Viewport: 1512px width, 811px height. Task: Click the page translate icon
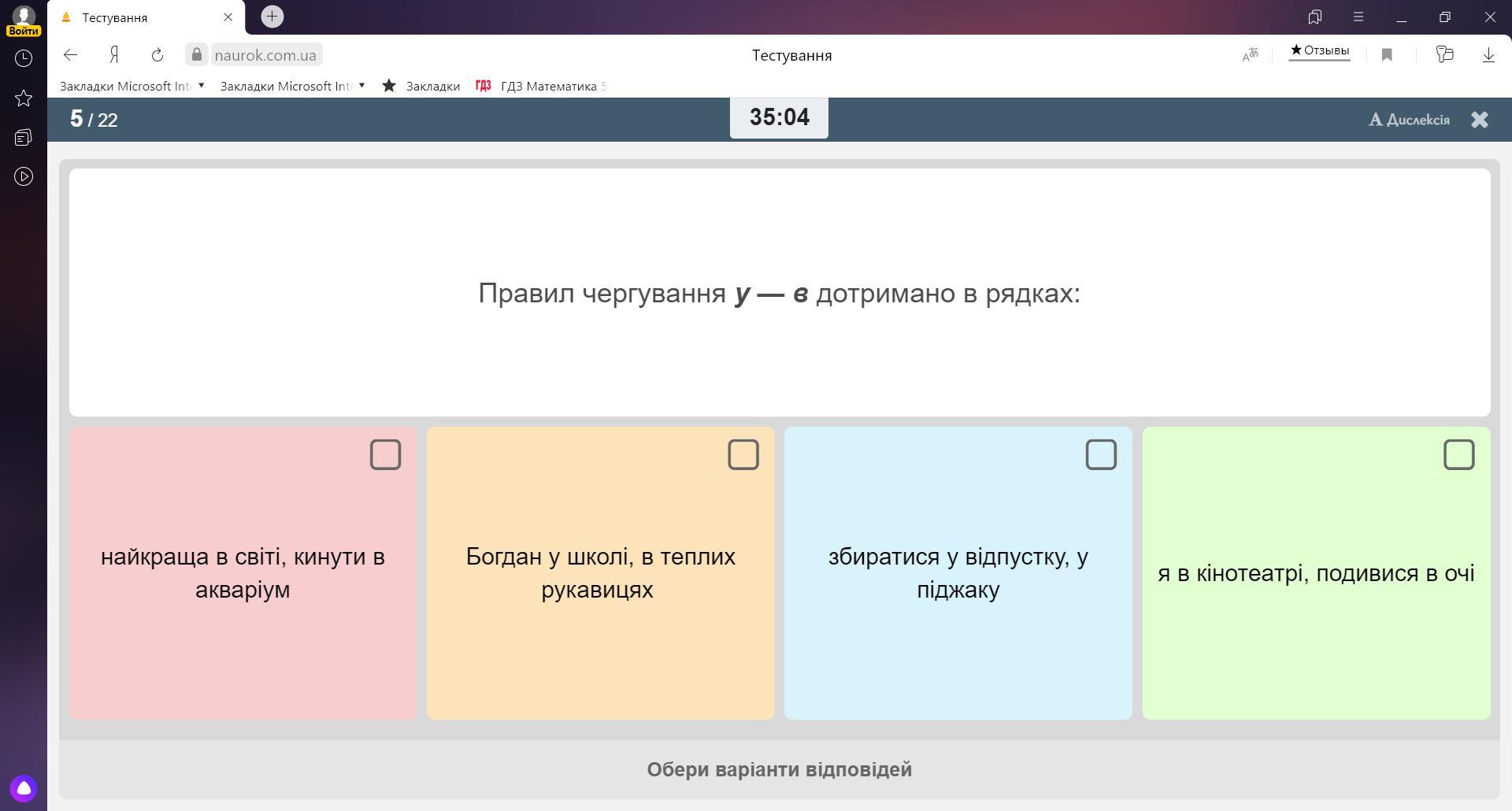click(x=1250, y=55)
